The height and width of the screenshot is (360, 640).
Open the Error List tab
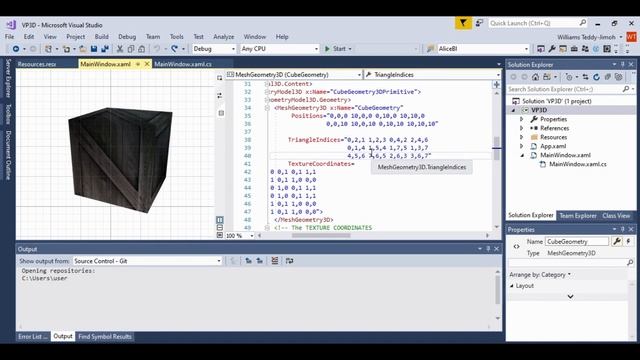click(32, 337)
